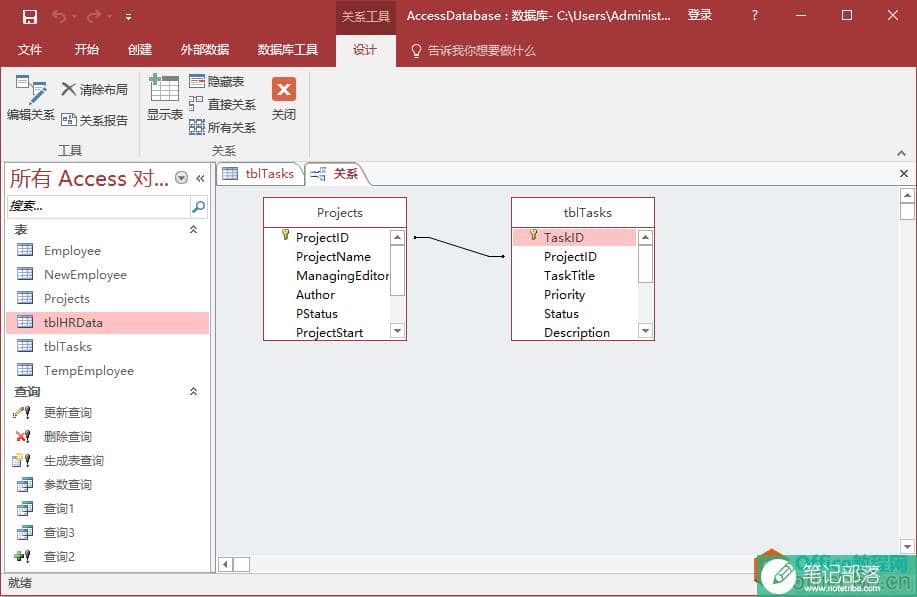
Task: Click the Save icon in title bar
Action: pos(30,16)
